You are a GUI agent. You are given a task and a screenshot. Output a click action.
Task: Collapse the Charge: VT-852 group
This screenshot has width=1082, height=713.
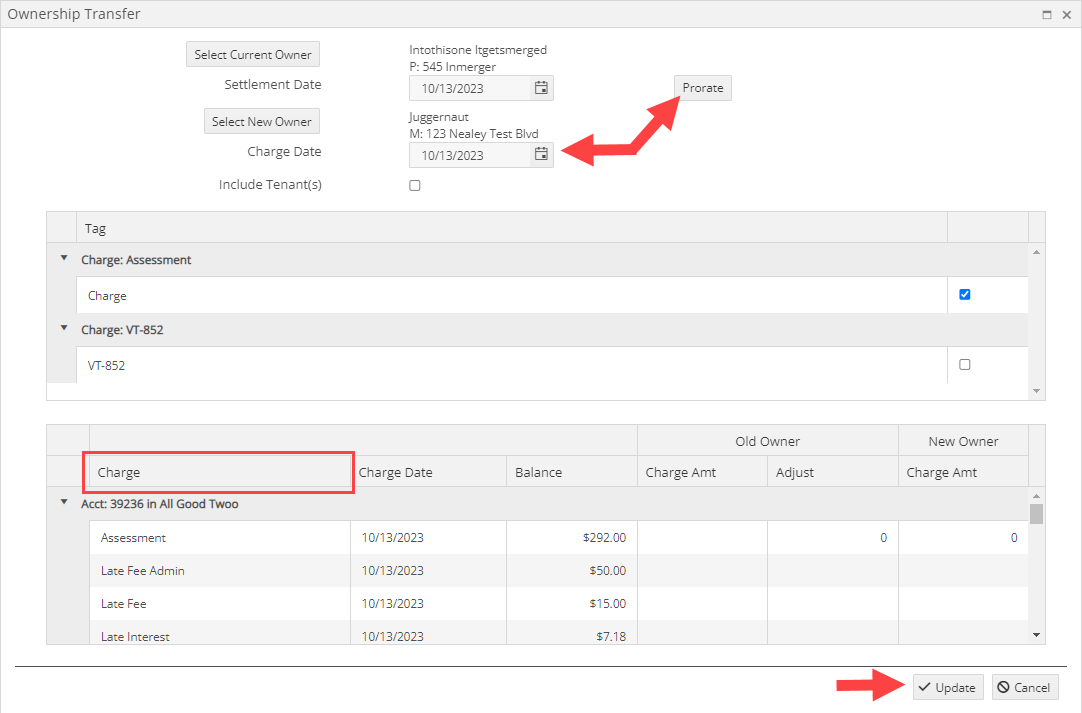(x=63, y=329)
